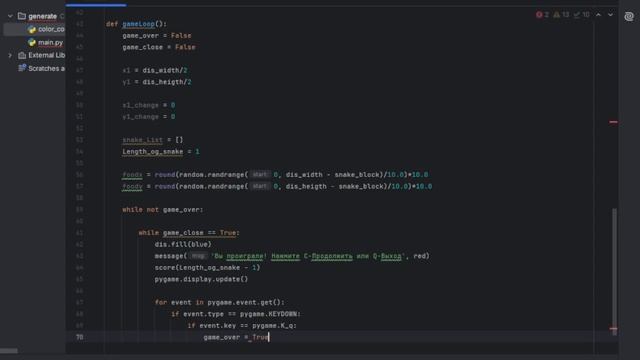Viewport: 640px width, 360px height.
Task: Click the game_close = False line
Action: (x=159, y=47)
